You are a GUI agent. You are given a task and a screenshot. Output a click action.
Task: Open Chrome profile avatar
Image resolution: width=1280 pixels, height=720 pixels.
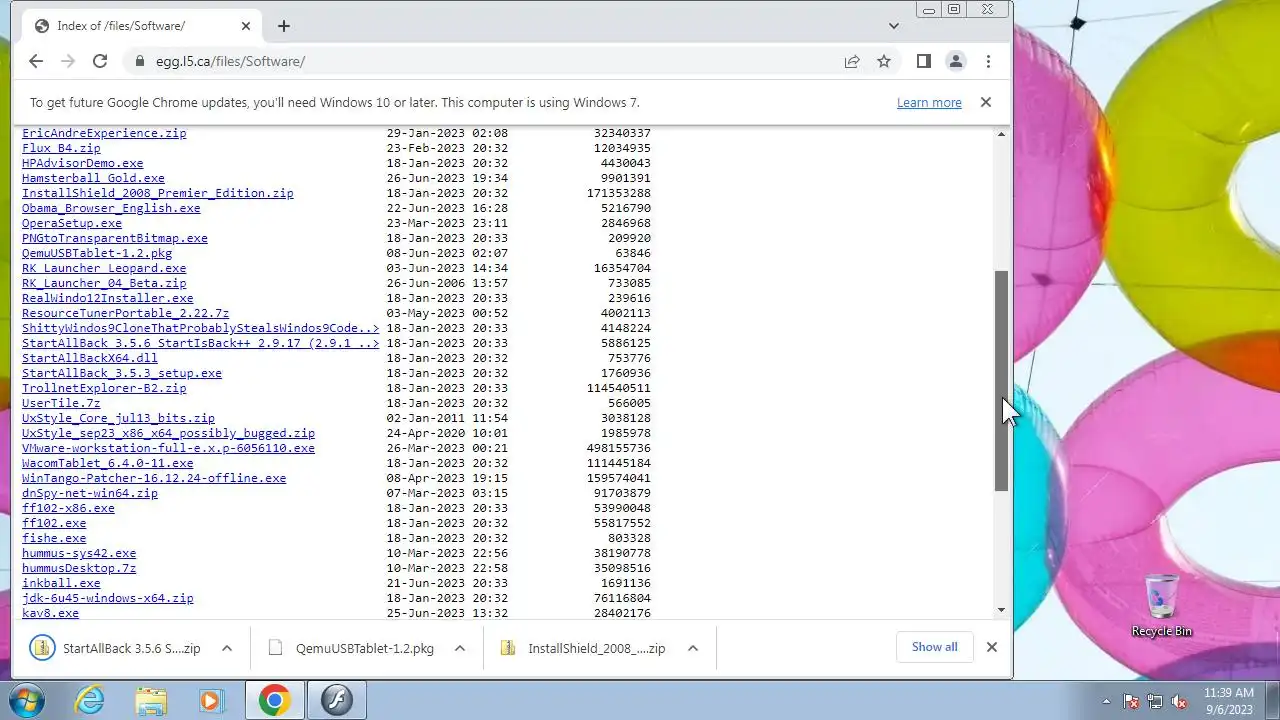(956, 61)
